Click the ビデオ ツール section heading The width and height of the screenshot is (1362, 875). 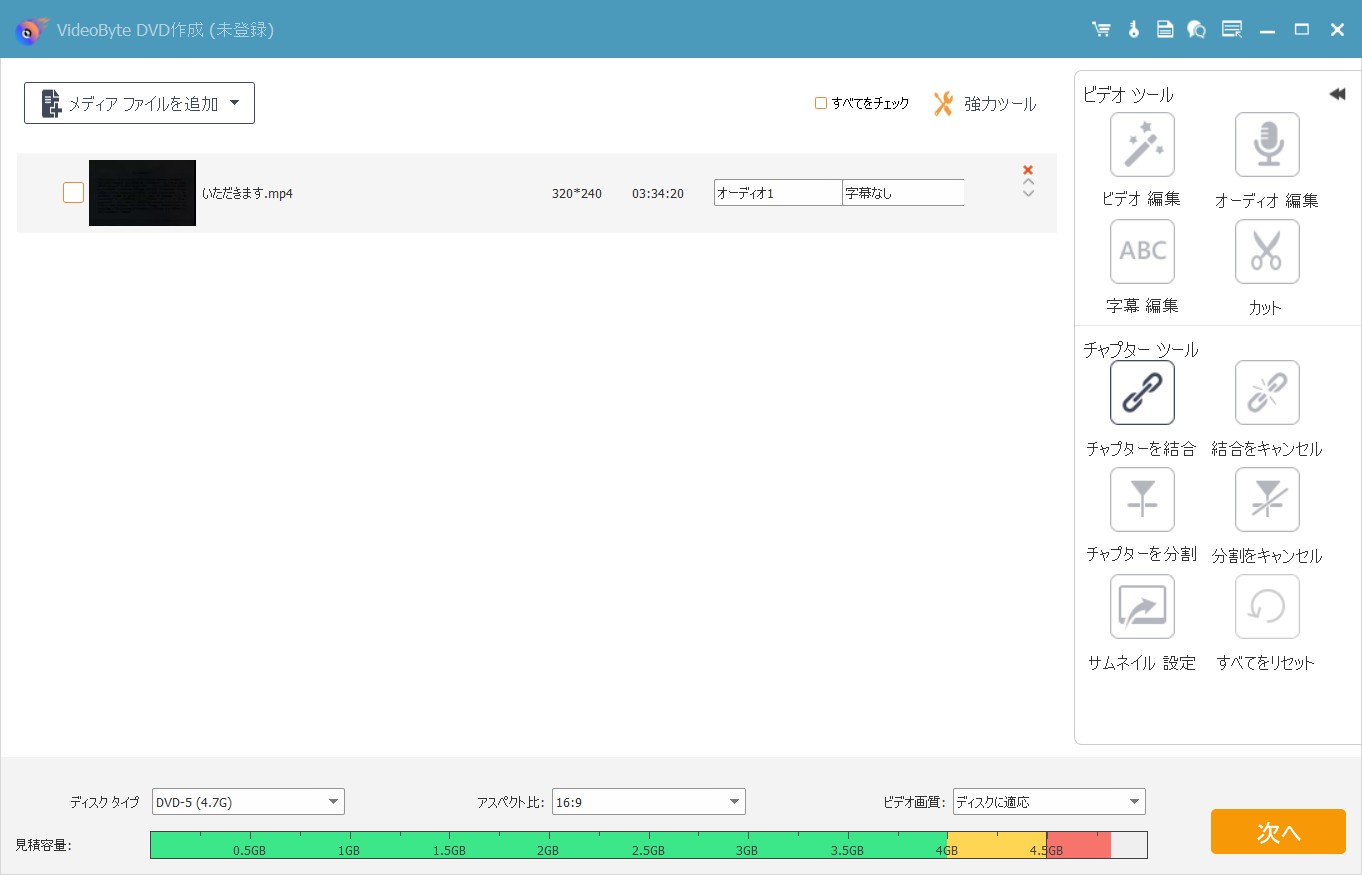[x=1128, y=95]
